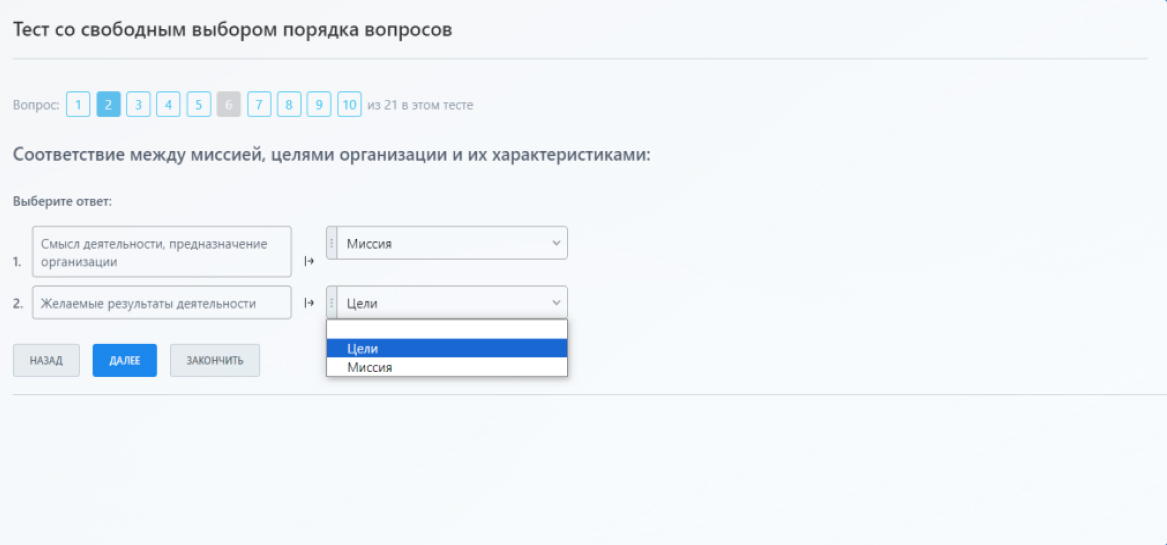The width and height of the screenshot is (1167, 545).
Task: Navigate to question 7
Action: (259, 104)
